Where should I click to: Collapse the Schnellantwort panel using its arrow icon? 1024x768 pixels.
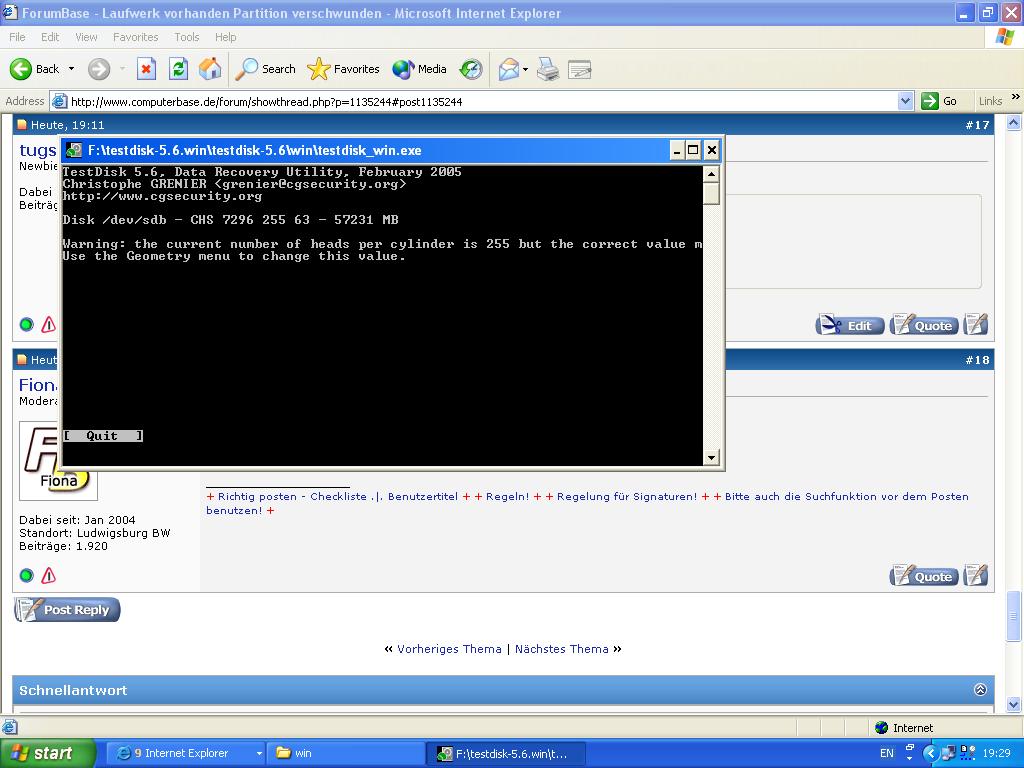[x=980, y=690]
